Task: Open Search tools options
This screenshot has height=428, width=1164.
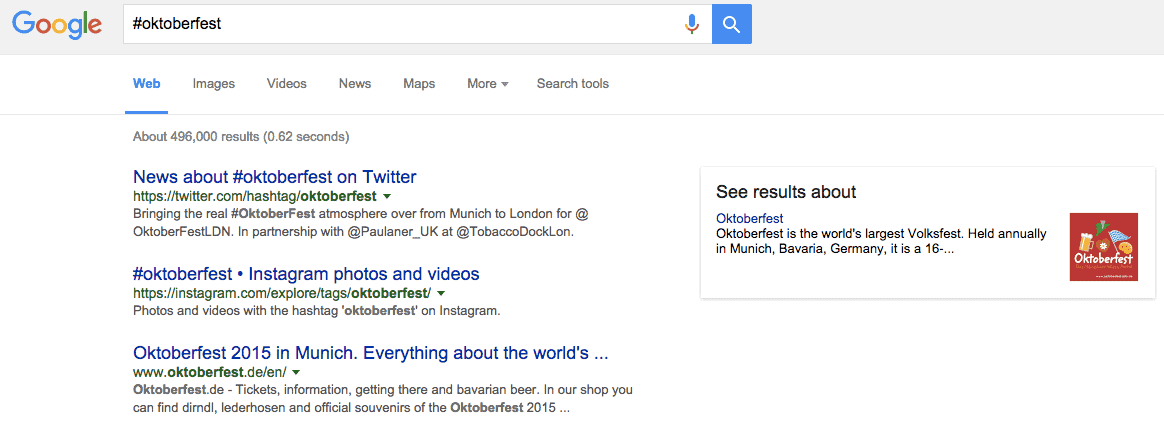Action: [573, 84]
